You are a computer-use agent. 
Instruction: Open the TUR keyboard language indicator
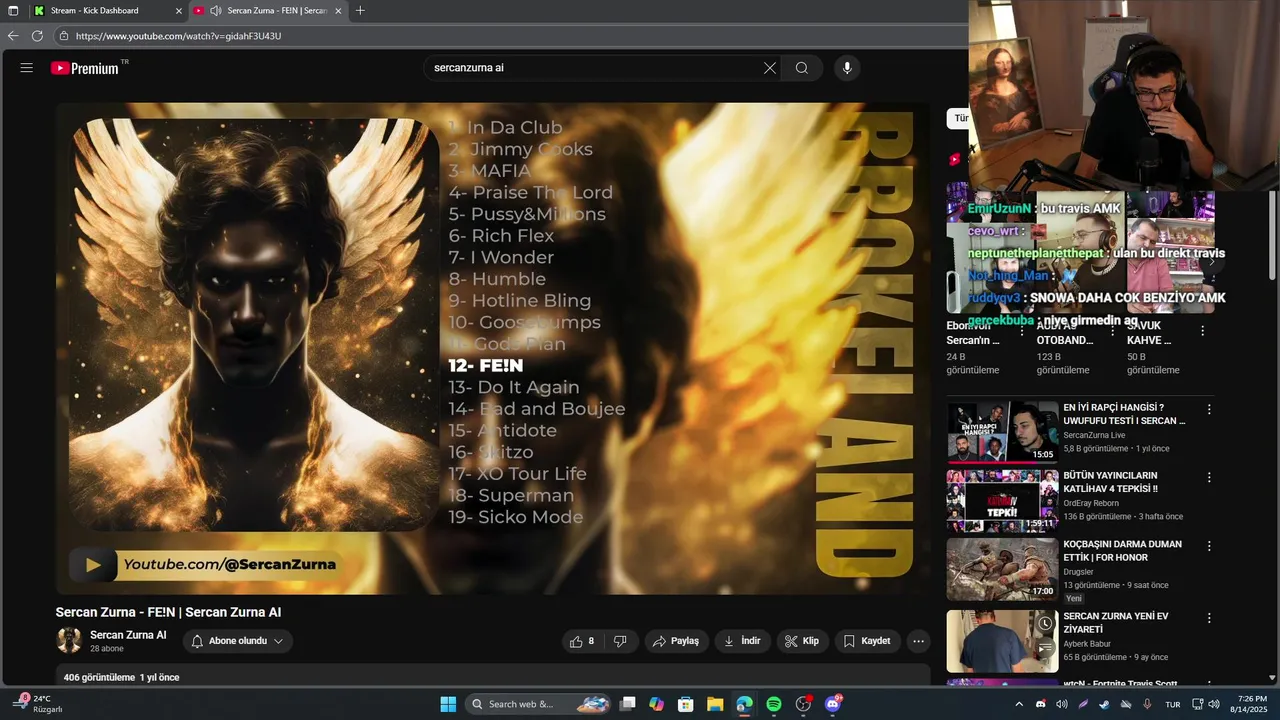tap(1172, 704)
